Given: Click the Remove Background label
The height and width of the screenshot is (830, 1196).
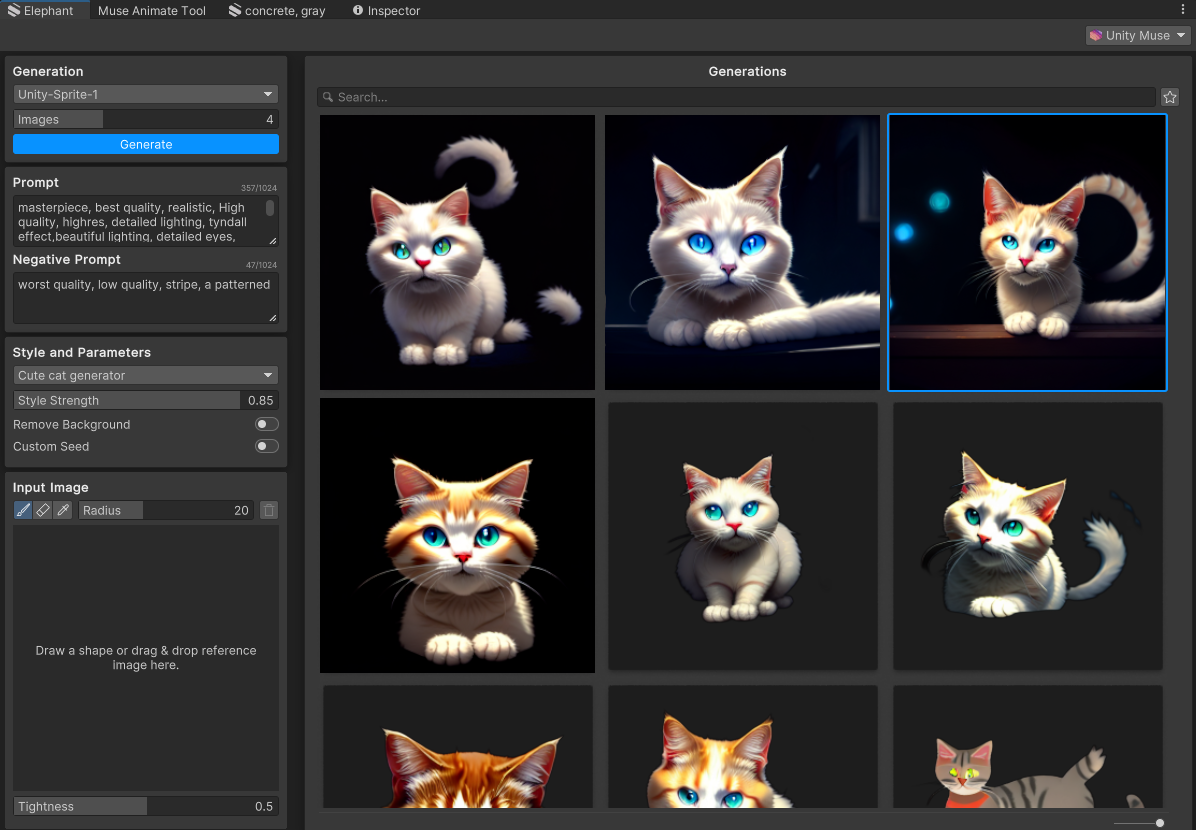Looking at the screenshot, I should [x=72, y=424].
